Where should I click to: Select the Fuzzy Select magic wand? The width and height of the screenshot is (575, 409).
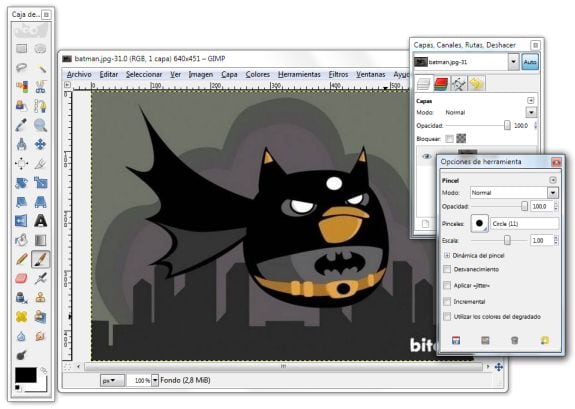40,68
